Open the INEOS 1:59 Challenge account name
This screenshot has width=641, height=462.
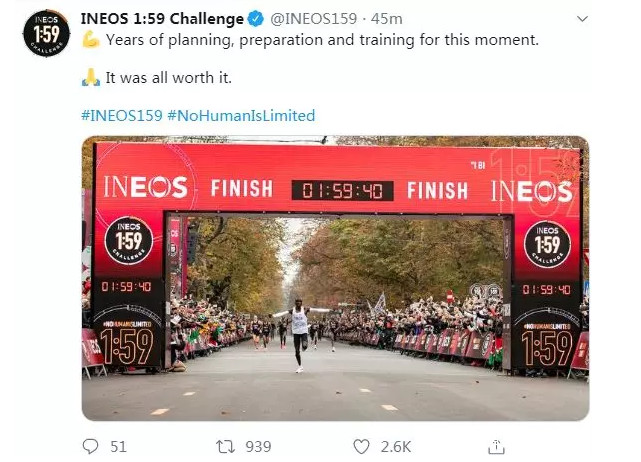[162, 19]
